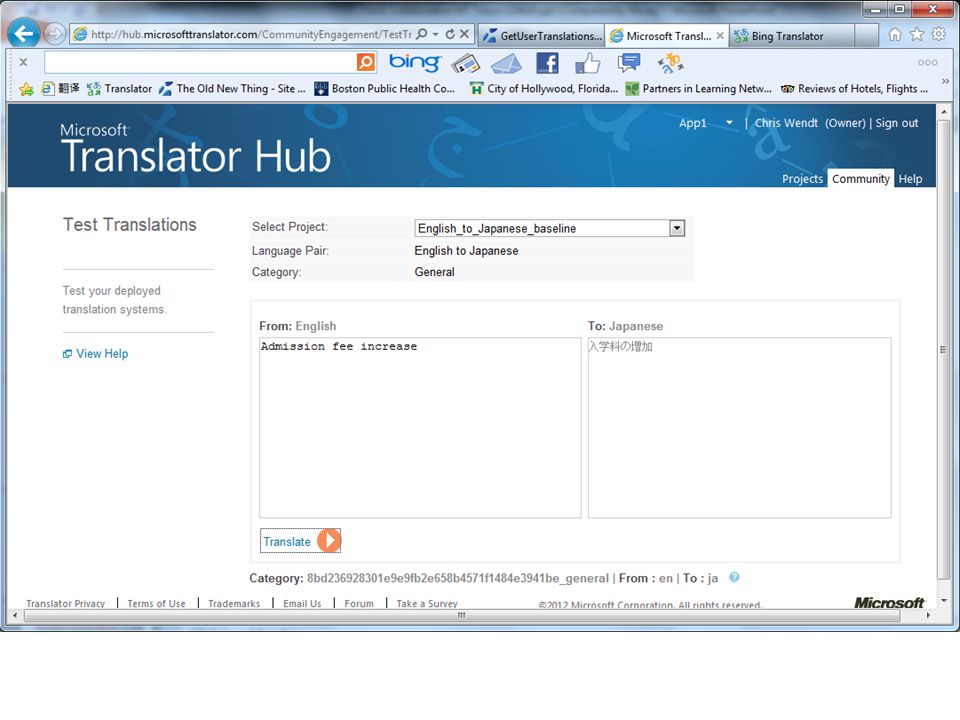Click the thumbs-up Like icon
960x720 pixels.
(587, 62)
